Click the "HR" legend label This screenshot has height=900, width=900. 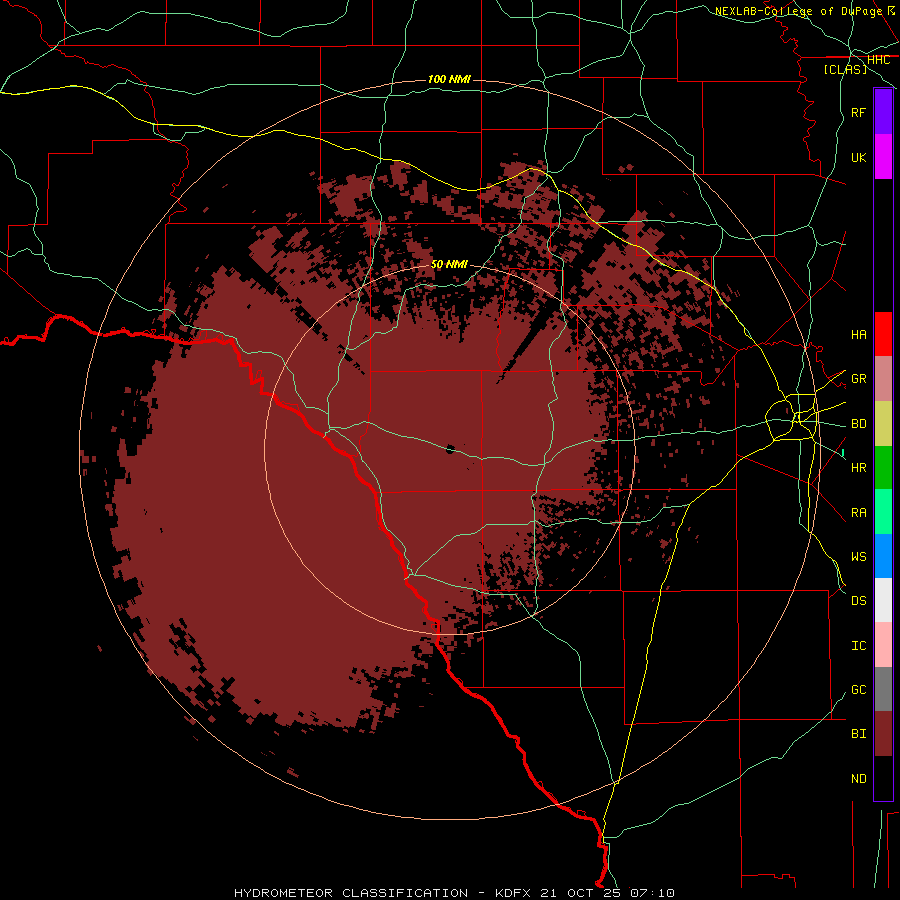pyautogui.click(x=859, y=468)
